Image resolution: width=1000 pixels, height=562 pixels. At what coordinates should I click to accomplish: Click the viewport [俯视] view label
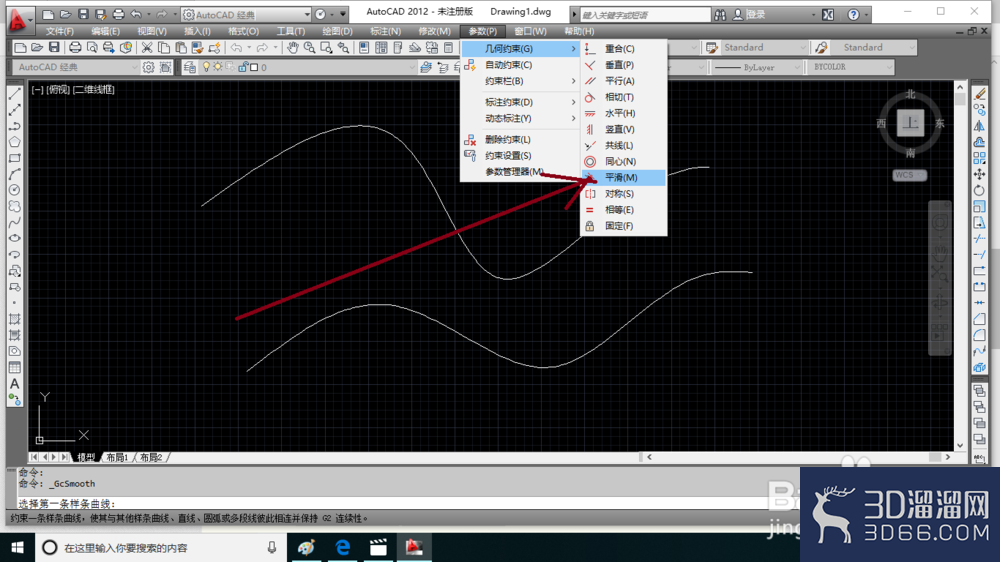[57, 89]
